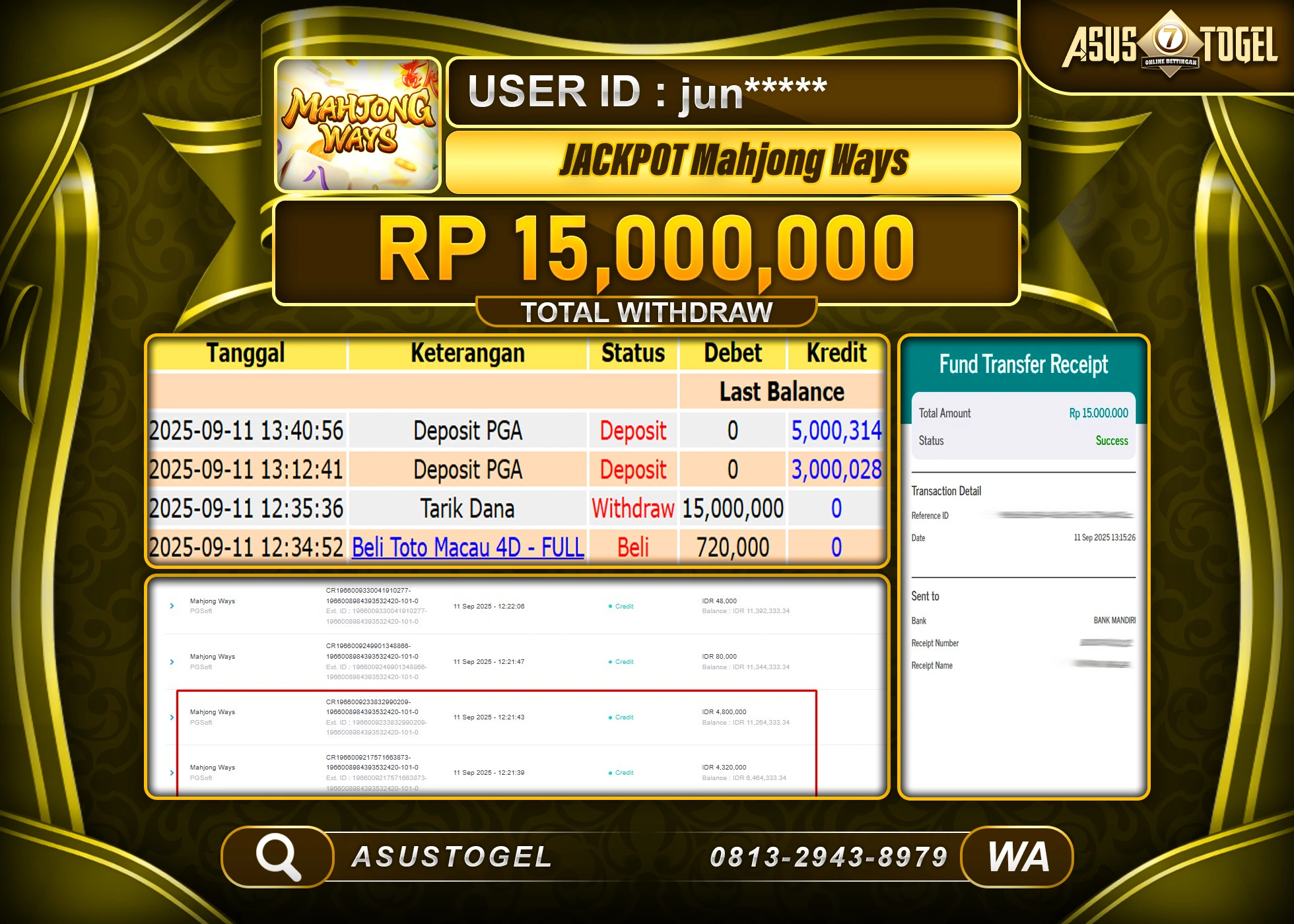Toggle the Credit status on IDR 4,800,000 row
The width and height of the screenshot is (1294, 924).
pyautogui.click(x=611, y=717)
